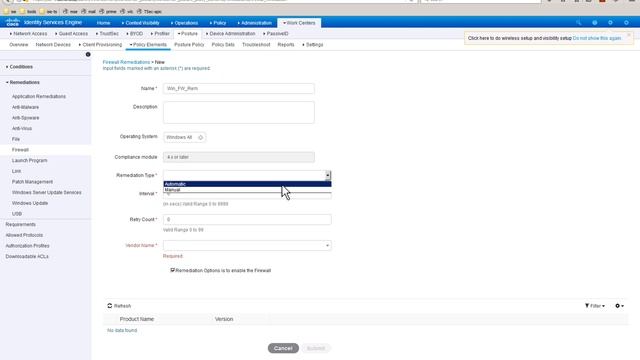Select Anti-Malware in sidebar
The image size is (640, 360).
(25, 107)
